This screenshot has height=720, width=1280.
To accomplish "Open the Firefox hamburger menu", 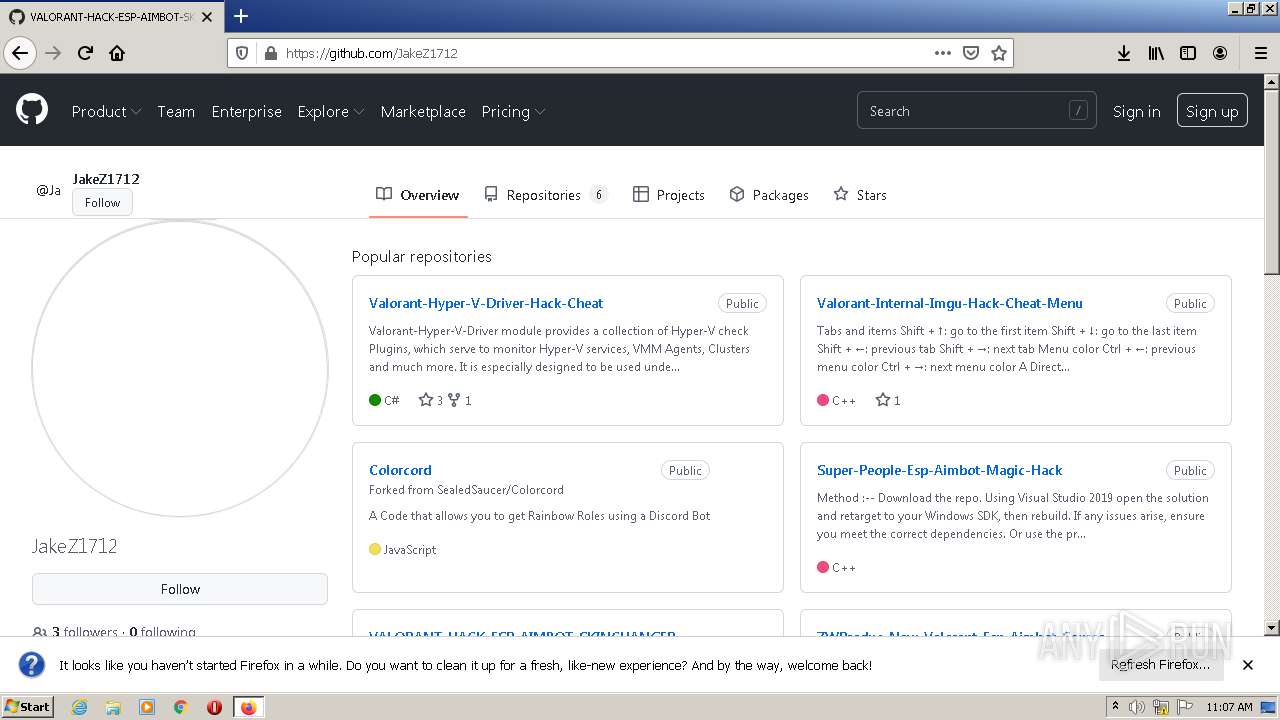I will [x=1260, y=53].
